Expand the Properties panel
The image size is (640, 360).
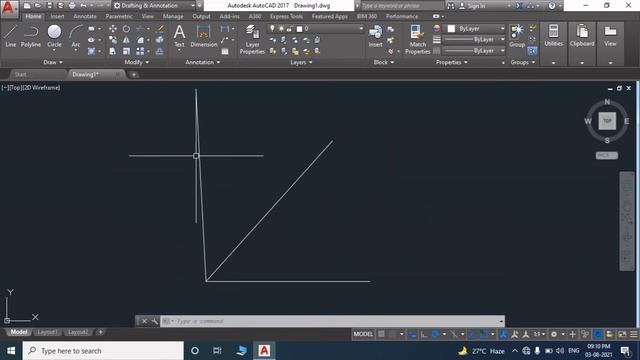[451, 62]
